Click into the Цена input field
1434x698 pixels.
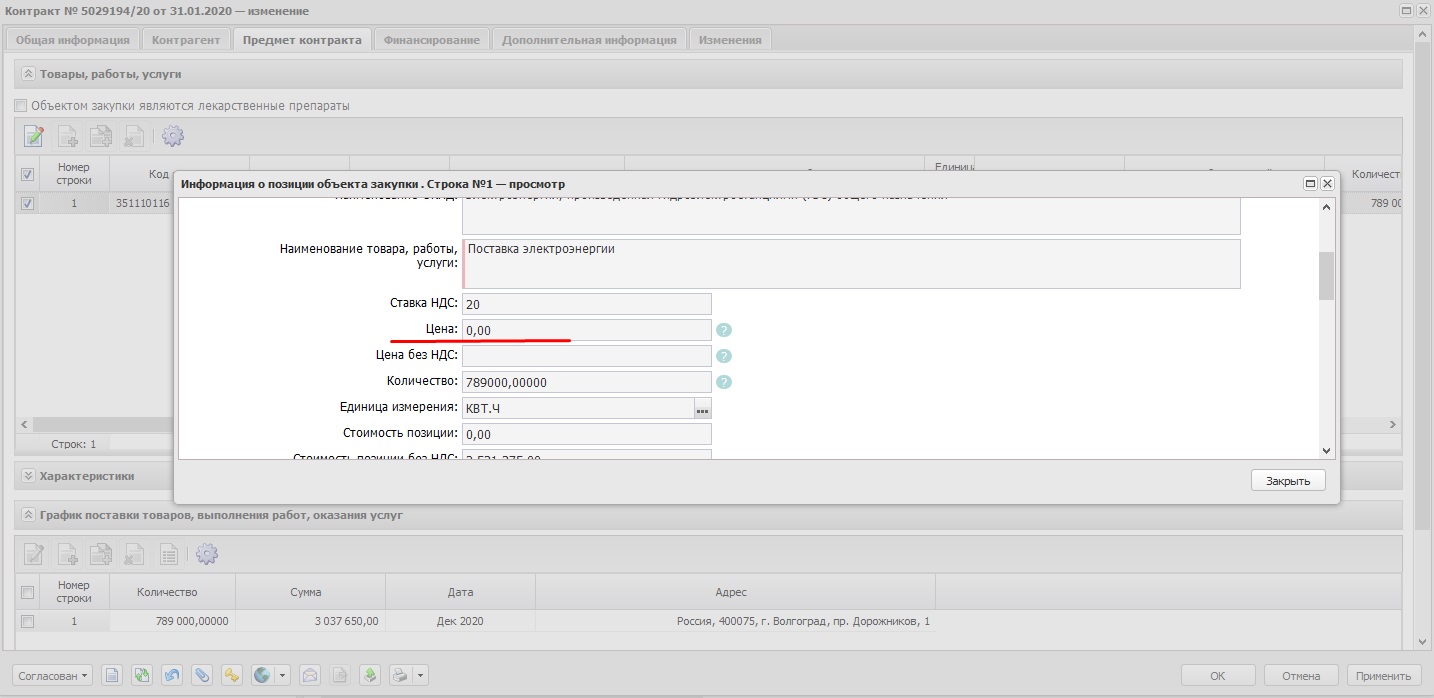[586, 330]
